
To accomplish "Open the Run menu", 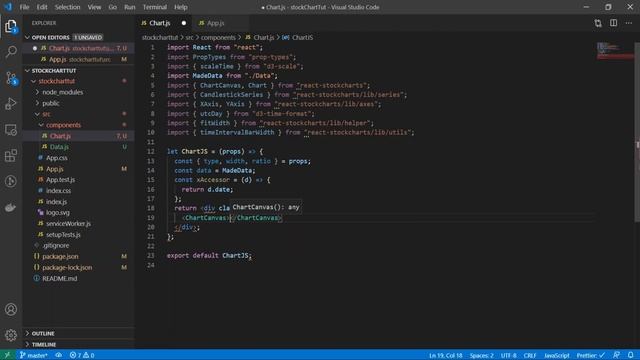I will coord(130,7).
